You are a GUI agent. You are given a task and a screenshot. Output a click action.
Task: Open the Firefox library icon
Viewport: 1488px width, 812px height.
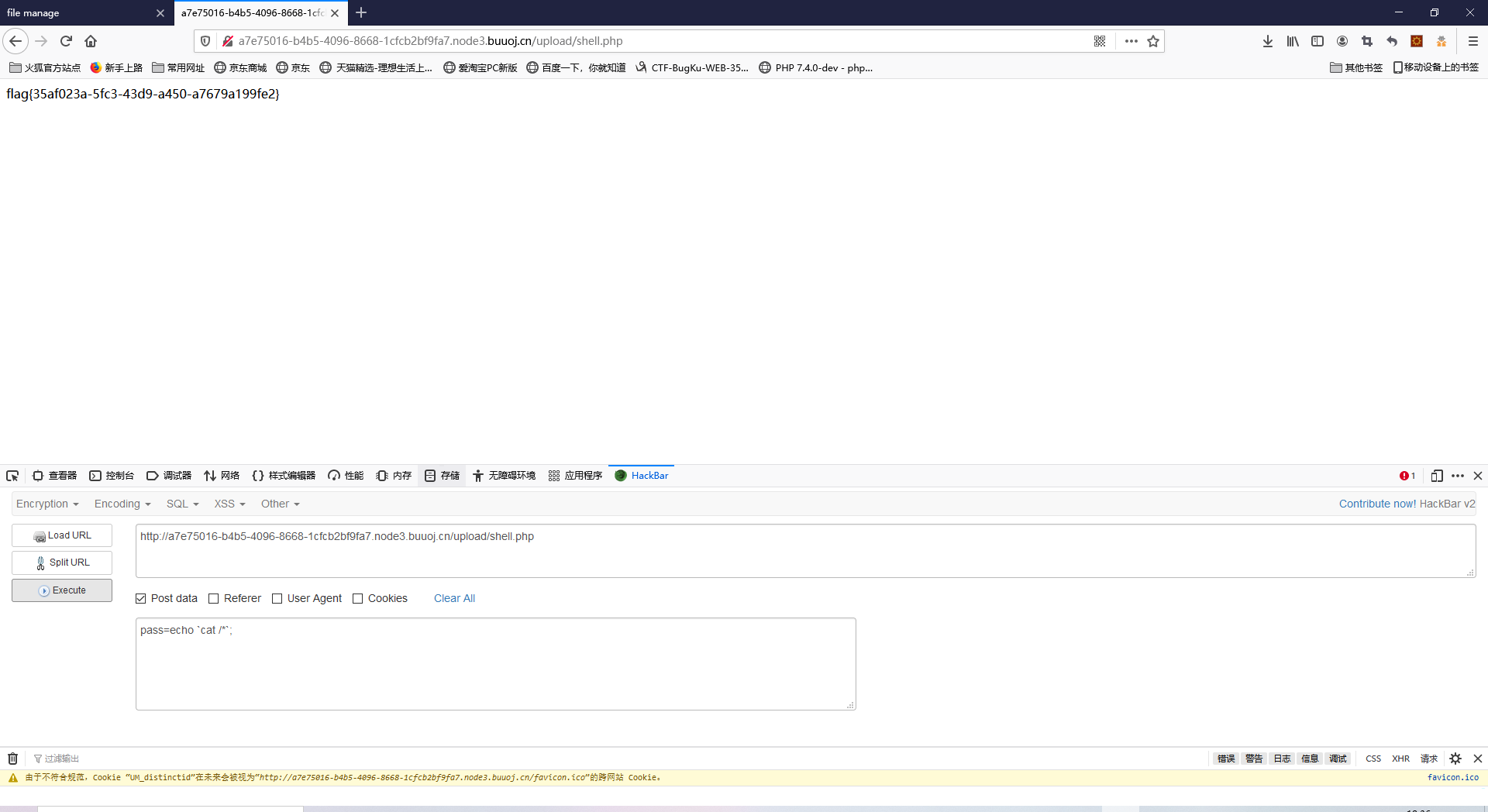1292,41
